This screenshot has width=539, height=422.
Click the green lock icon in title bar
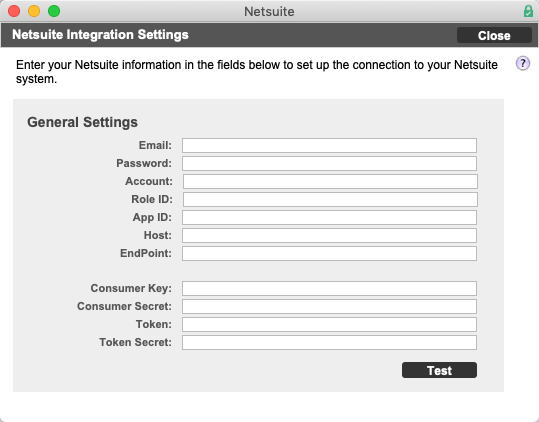pyautogui.click(x=528, y=11)
